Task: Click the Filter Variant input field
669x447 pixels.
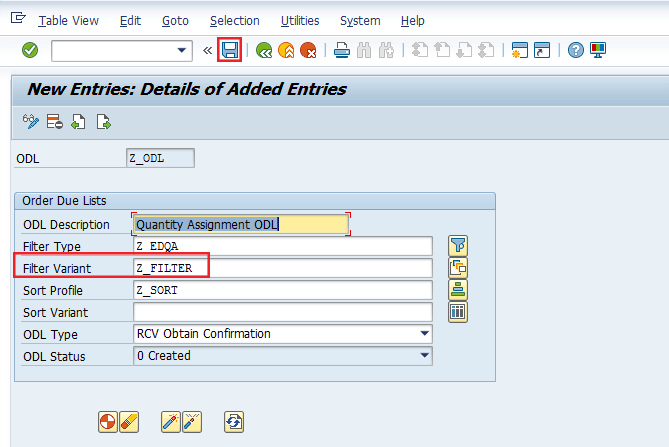Action: [282, 268]
